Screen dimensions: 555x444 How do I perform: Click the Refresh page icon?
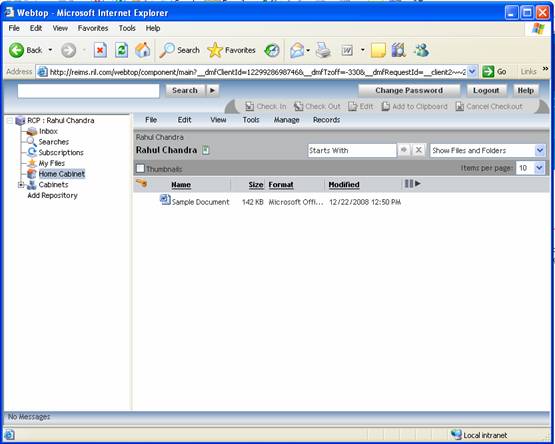click(x=121, y=50)
